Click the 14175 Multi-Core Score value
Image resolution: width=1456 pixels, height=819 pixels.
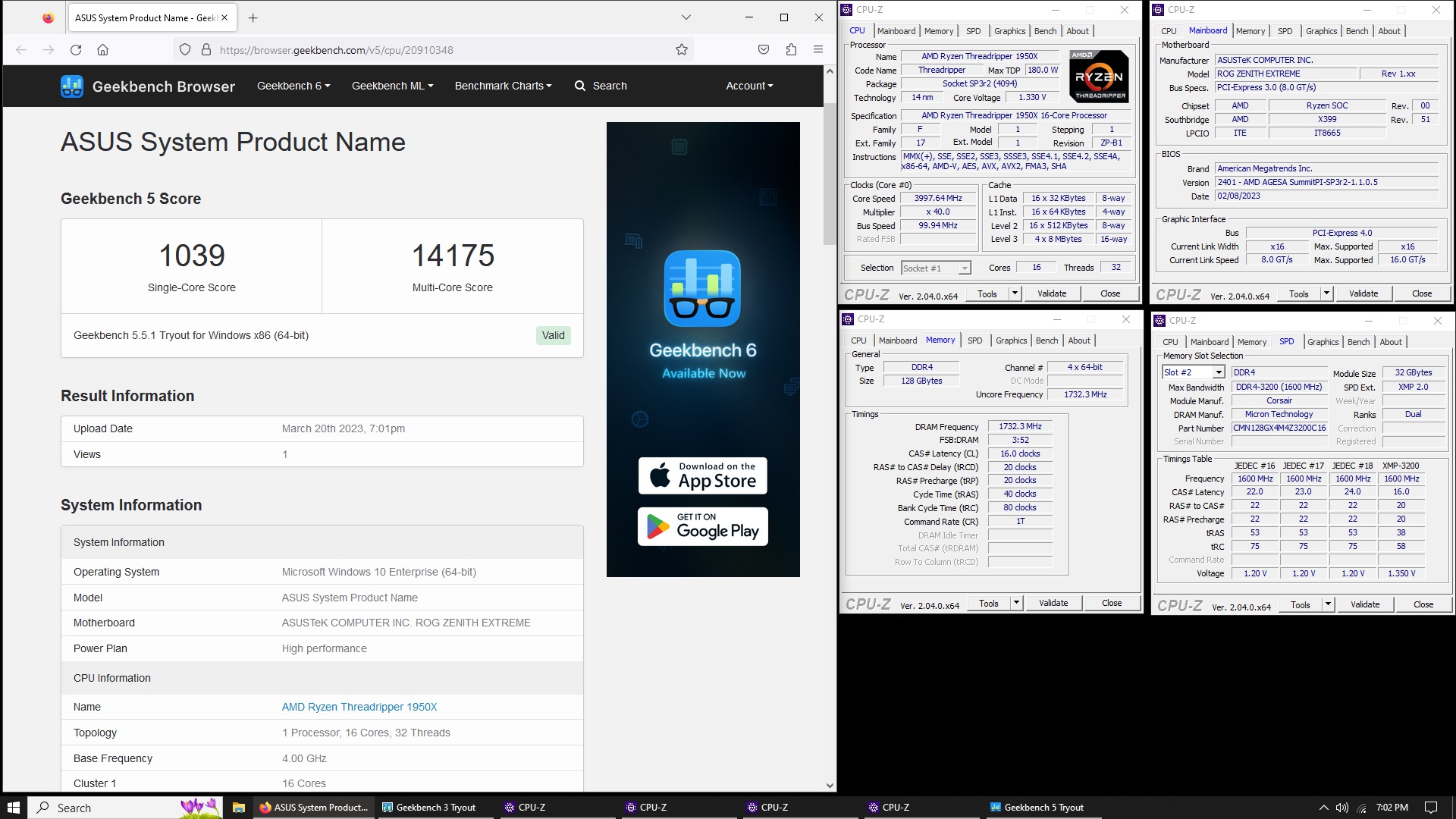click(x=453, y=256)
